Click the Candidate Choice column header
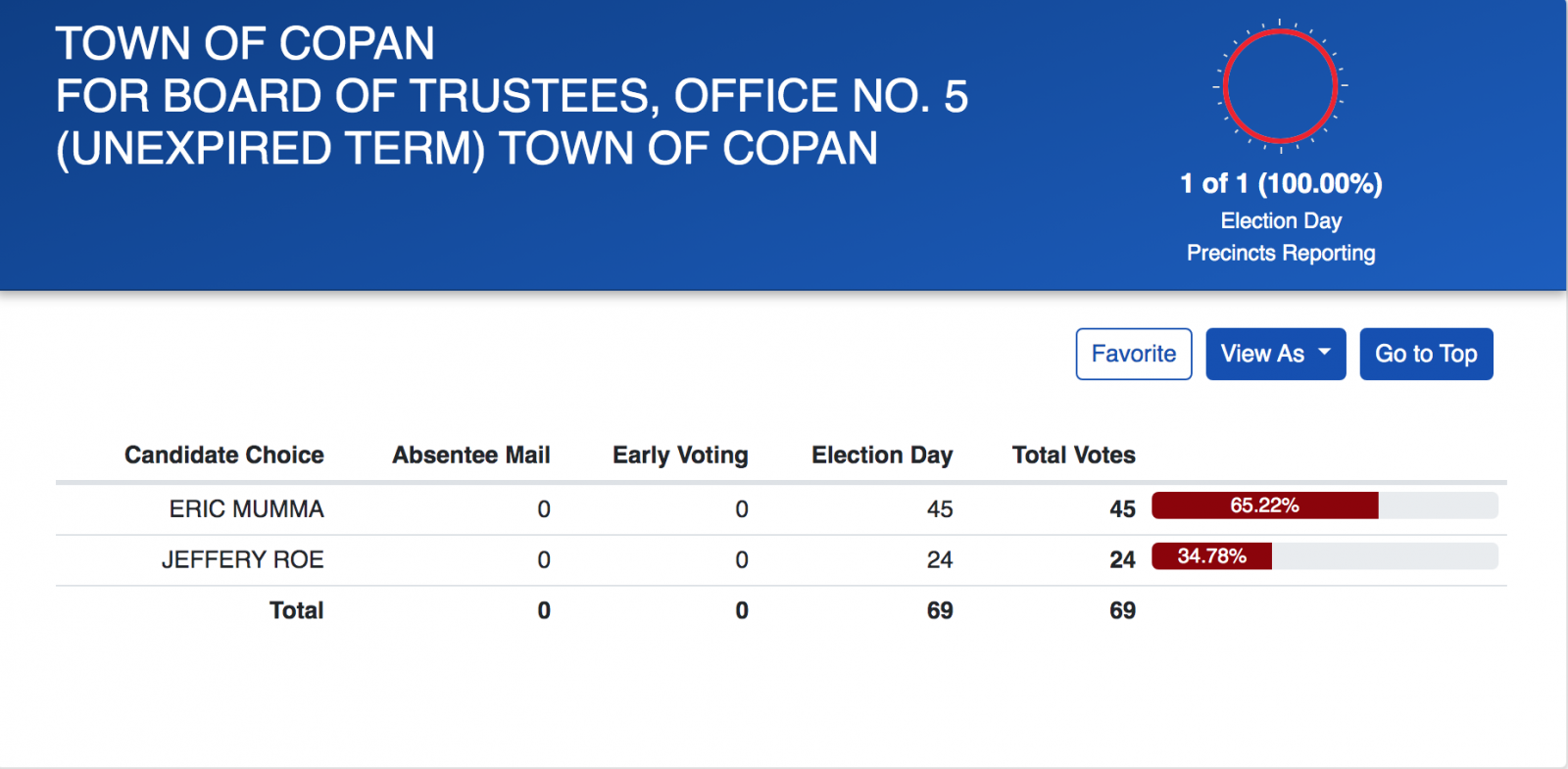1568x769 pixels. (223, 455)
